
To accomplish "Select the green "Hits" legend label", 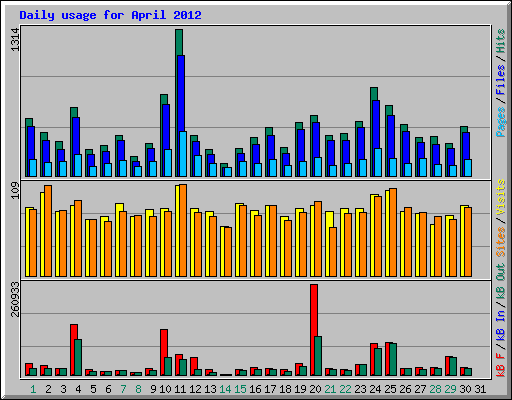I will click(501, 41).
